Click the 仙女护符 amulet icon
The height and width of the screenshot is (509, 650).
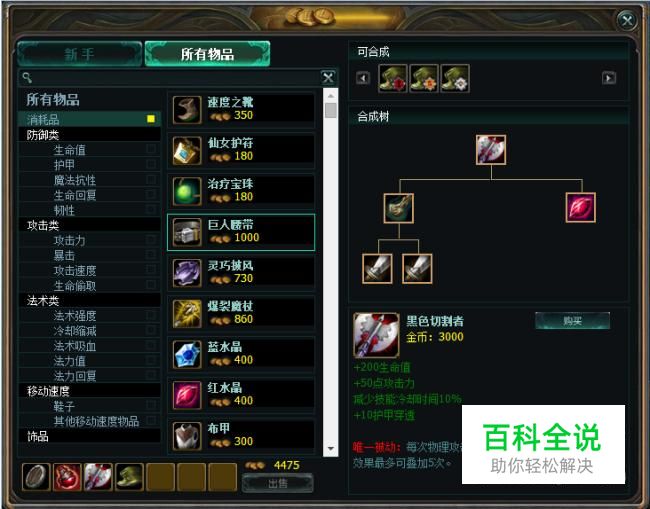(x=187, y=150)
